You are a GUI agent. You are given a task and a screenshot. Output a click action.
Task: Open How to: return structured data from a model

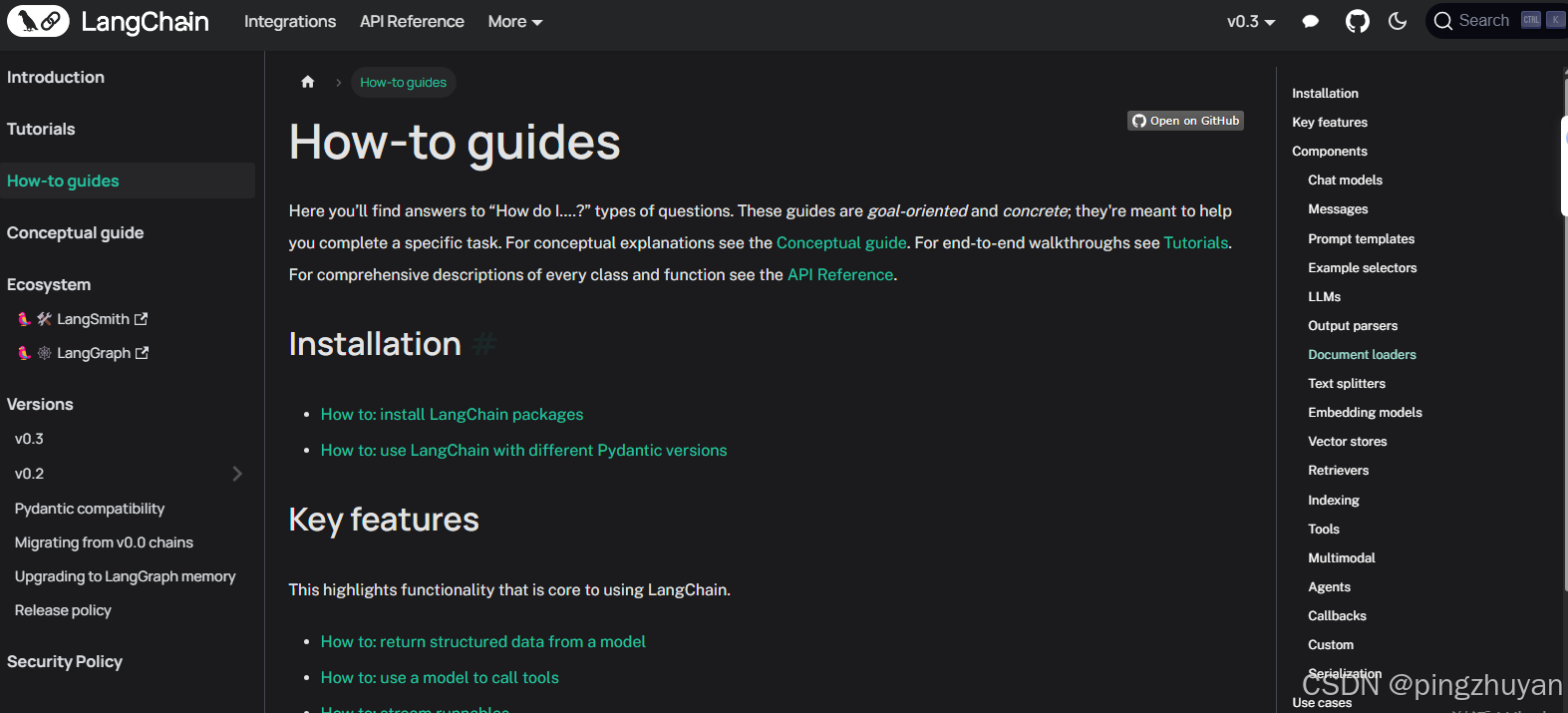[482, 641]
